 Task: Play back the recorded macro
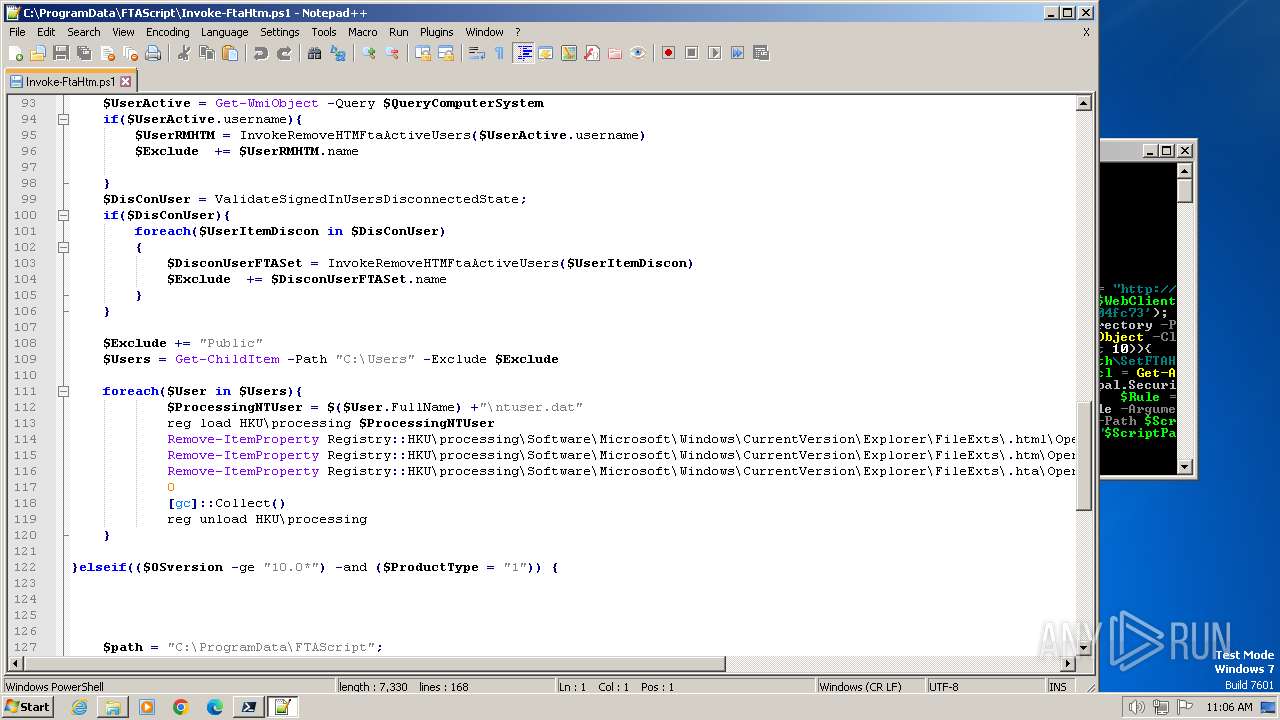(714, 53)
